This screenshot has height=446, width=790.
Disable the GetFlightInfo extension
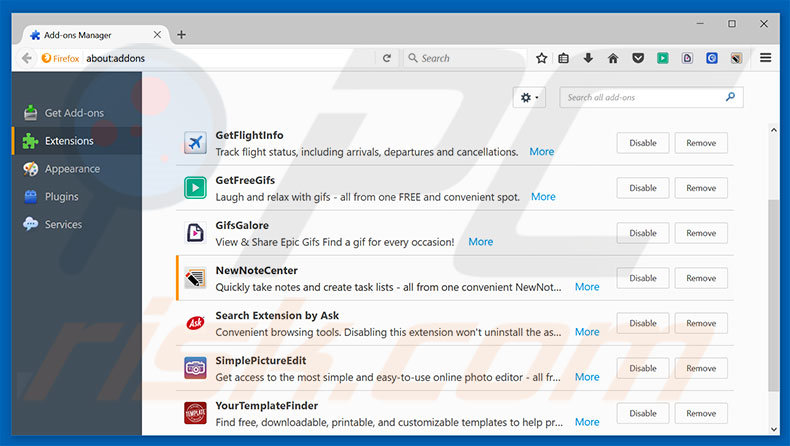643,143
